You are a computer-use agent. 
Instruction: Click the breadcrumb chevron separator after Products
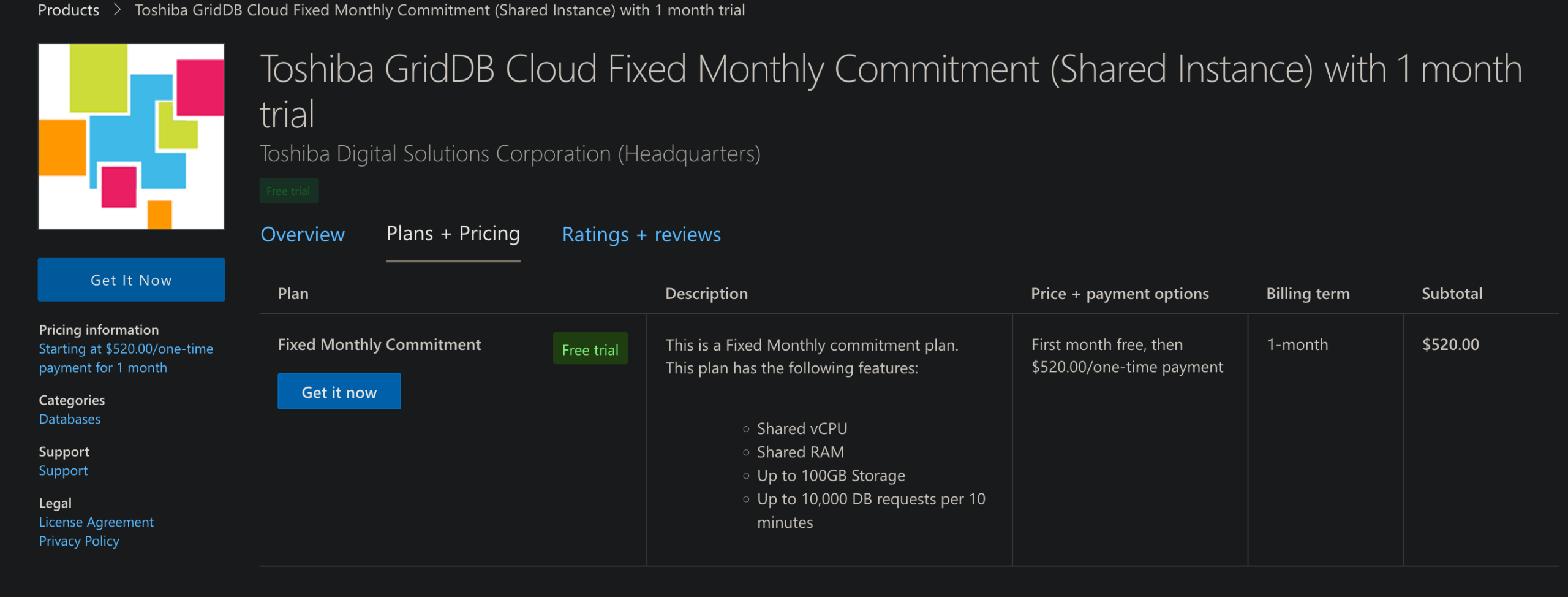tap(117, 10)
